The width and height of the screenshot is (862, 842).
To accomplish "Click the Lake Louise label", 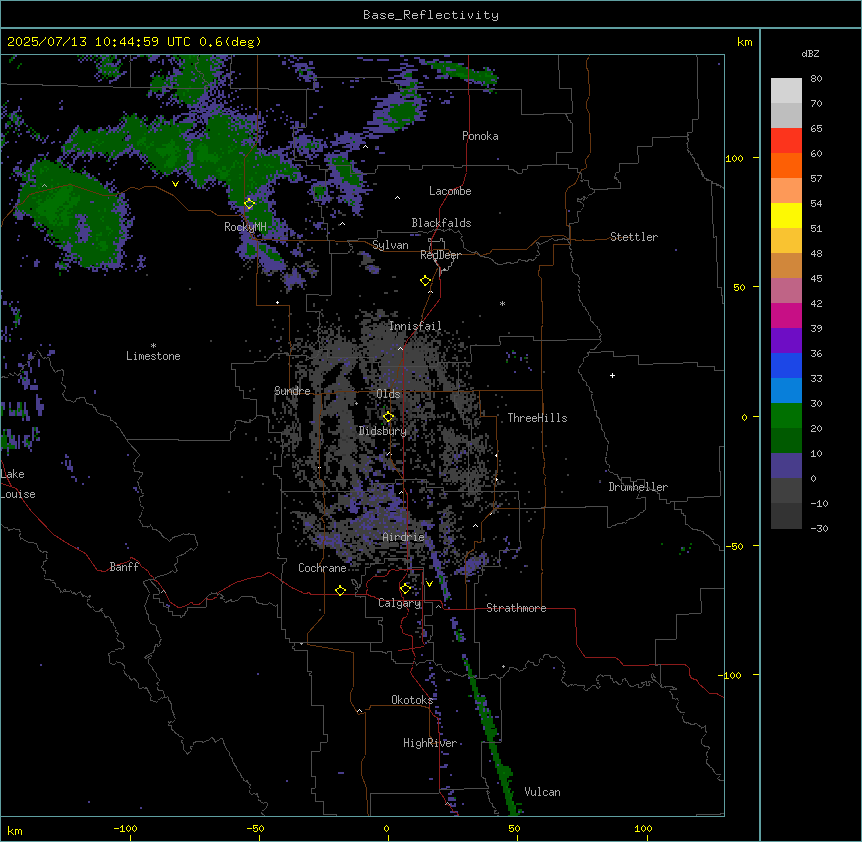I will (x=18, y=484).
